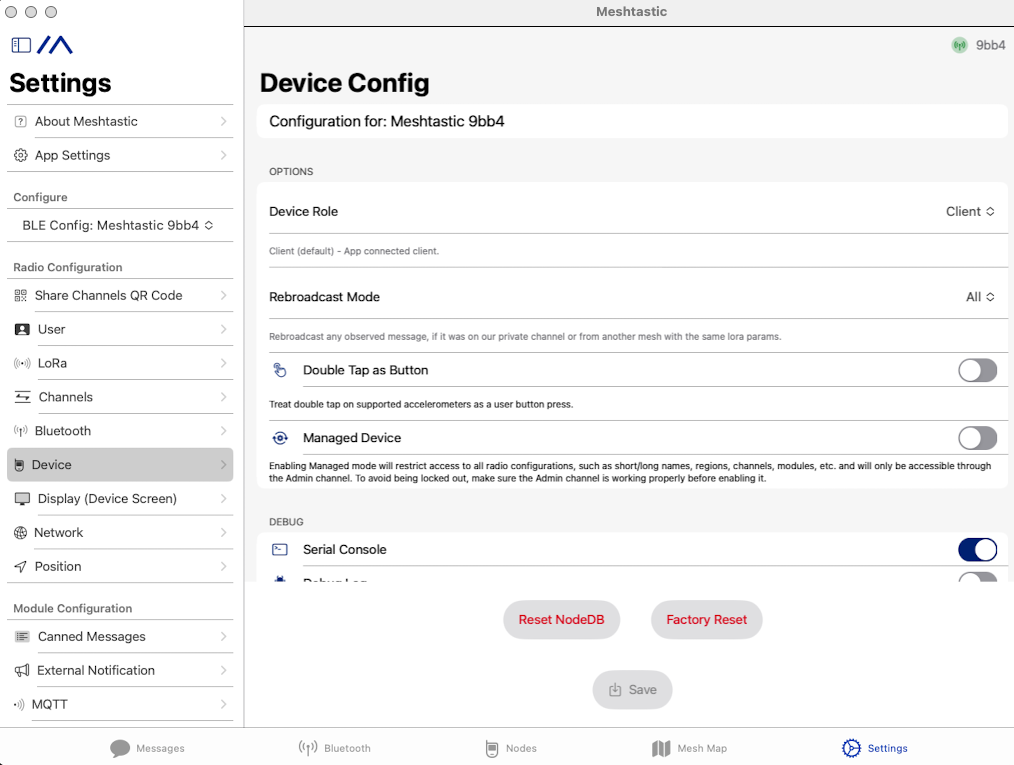Viewport: 1014px width, 765px height.
Task: Expand the LoRa row chevron
Action: tap(223, 363)
